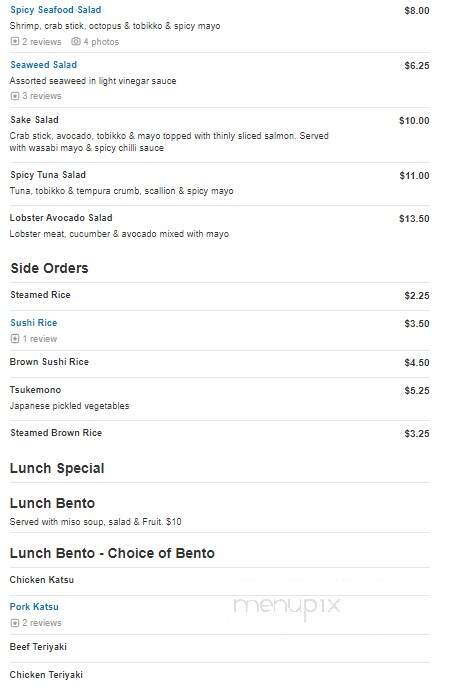Read 2 reviews of Spicy Seafood Salad
Viewport: 466px width, 688px height.
coord(42,42)
